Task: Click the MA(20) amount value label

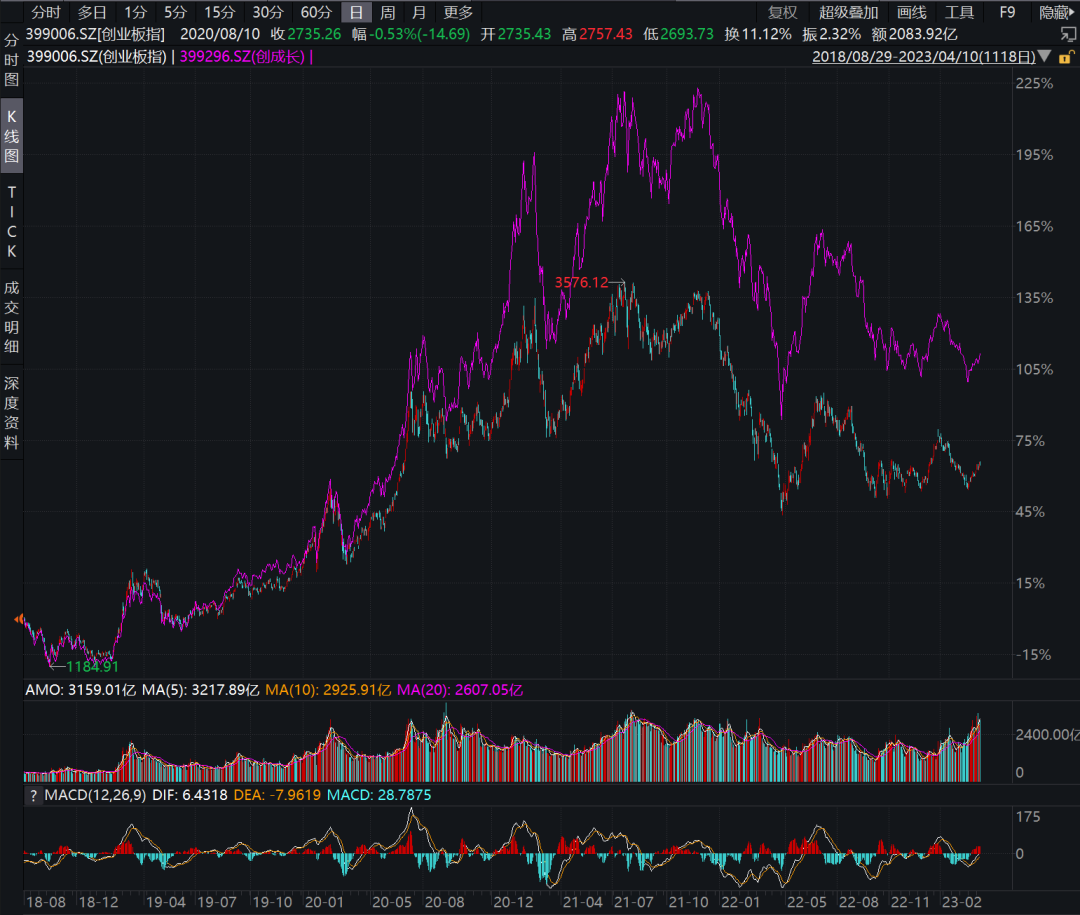Action: pyautogui.click(x=460, y=690)
